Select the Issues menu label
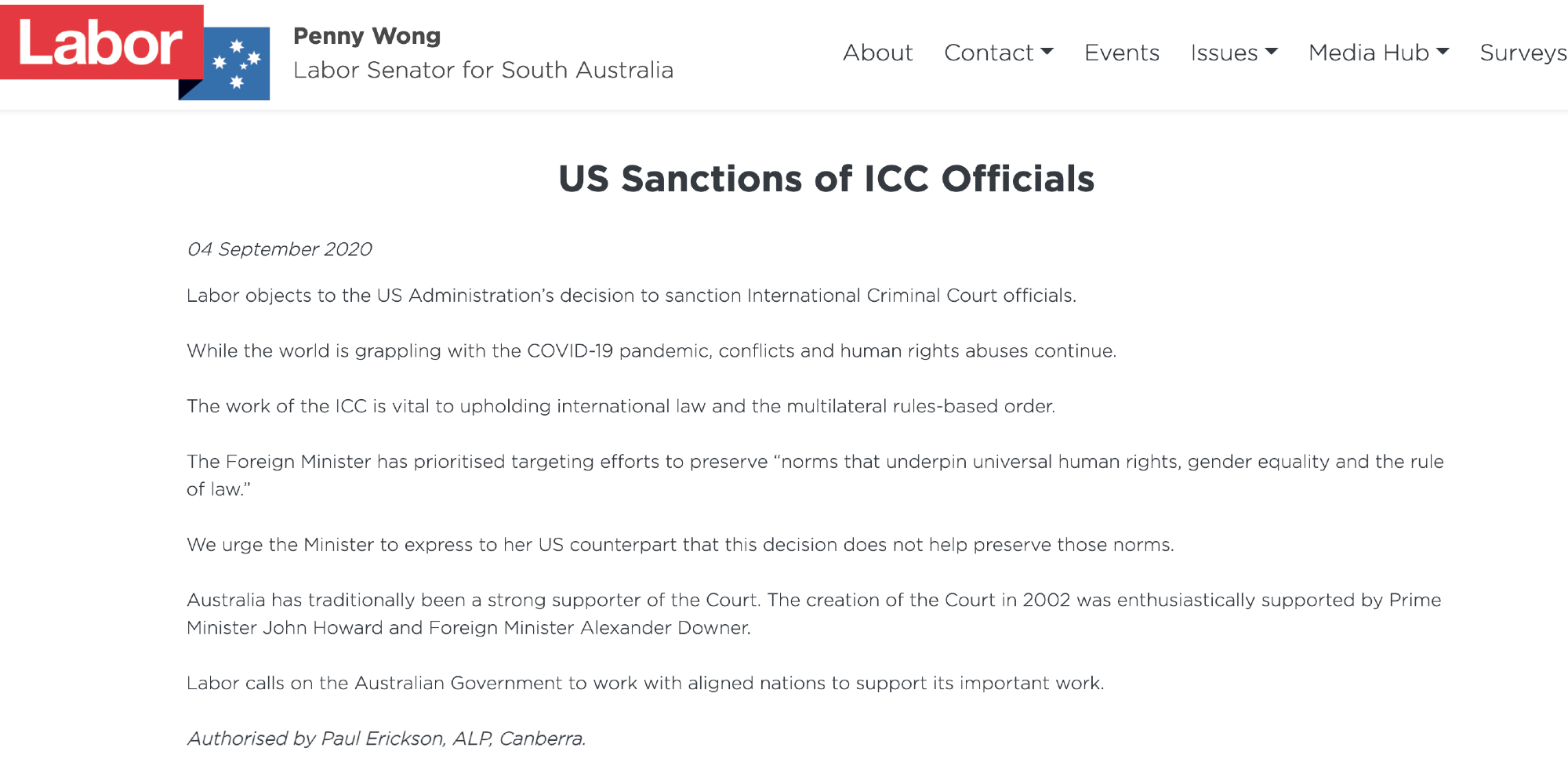This screenshot has height=773, width=1568. [1224, 53]
